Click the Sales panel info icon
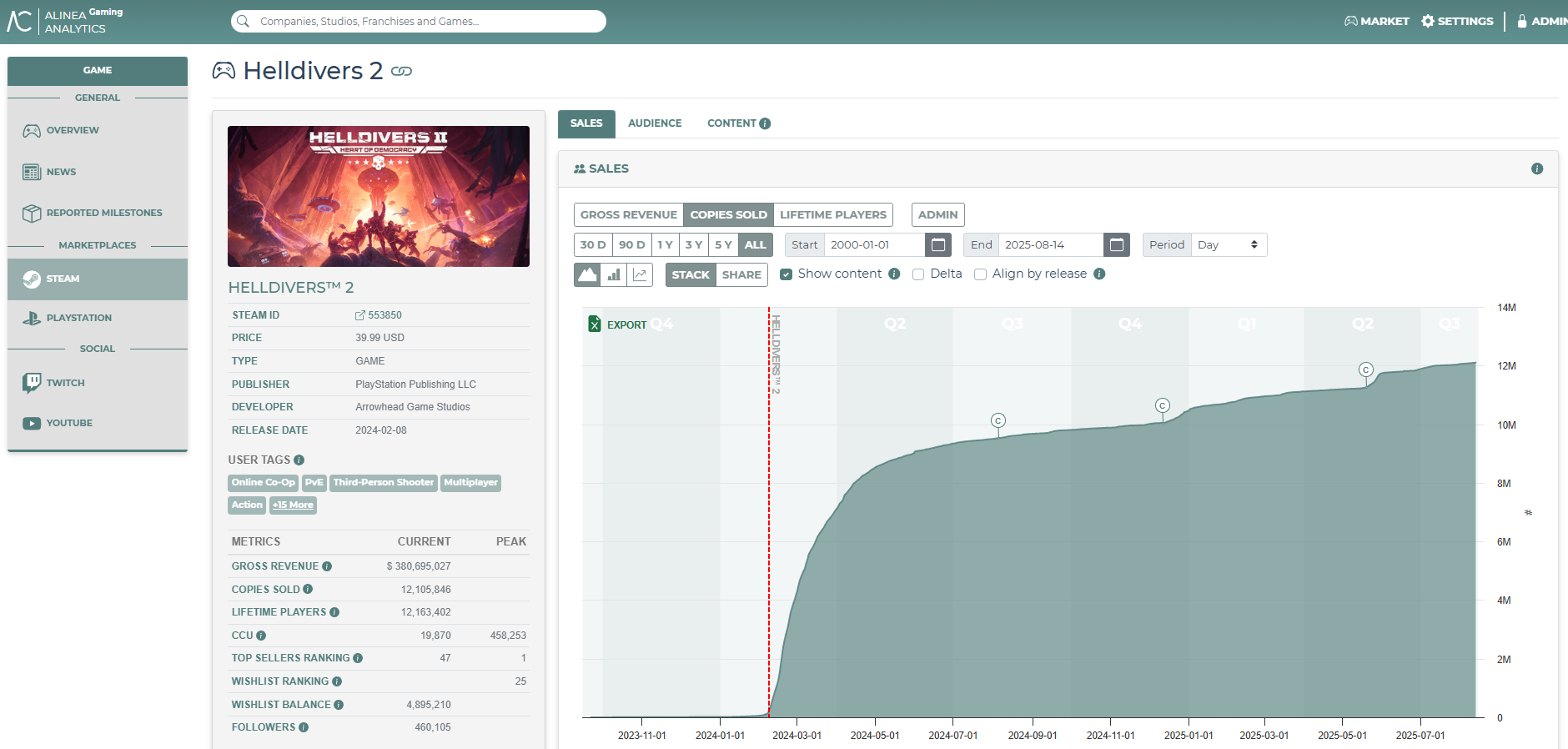 point(1537,168)
